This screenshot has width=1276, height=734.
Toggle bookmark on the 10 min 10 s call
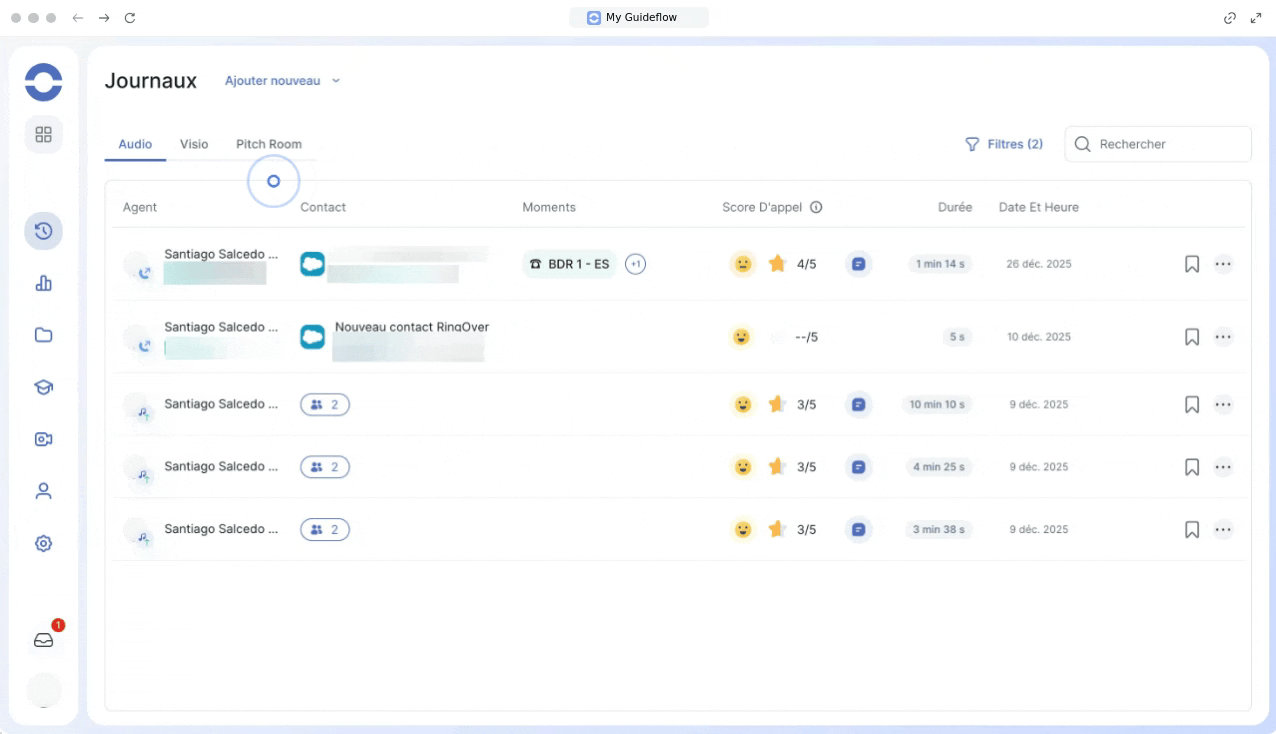1191,405
